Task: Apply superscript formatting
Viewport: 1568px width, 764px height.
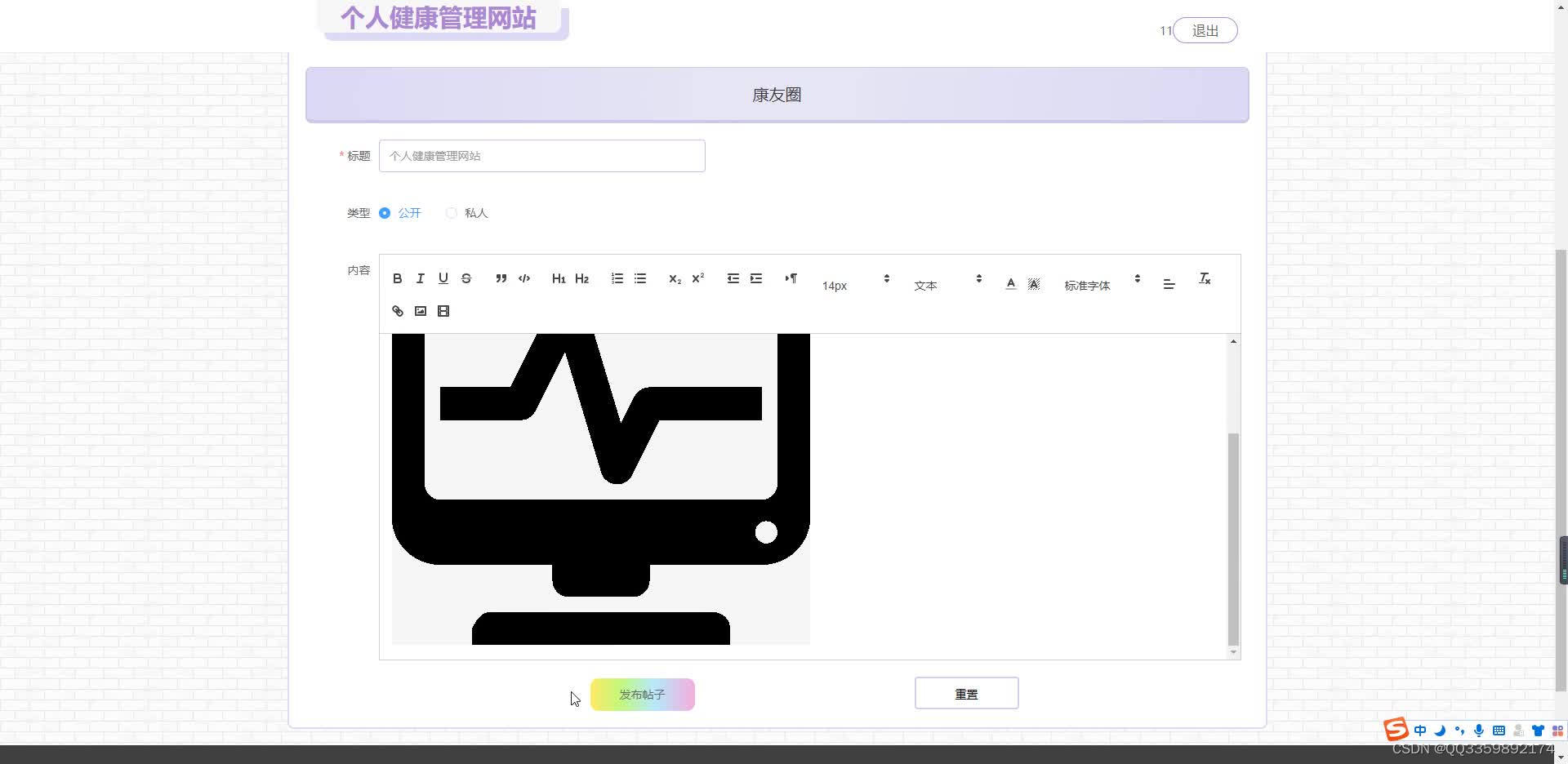Action: pos(697,278)
